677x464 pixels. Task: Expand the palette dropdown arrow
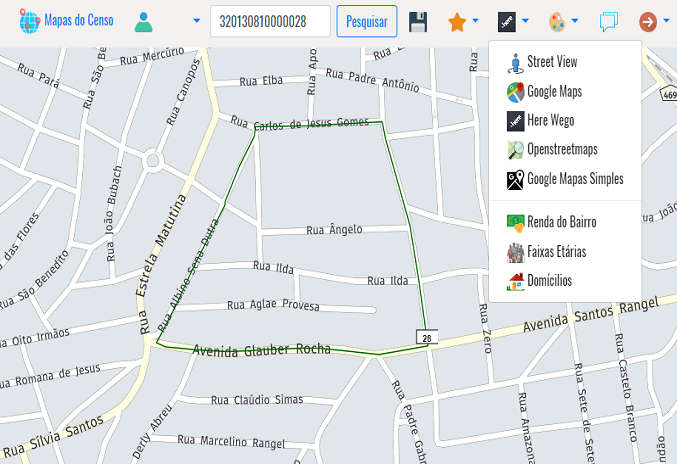(576, 21)
